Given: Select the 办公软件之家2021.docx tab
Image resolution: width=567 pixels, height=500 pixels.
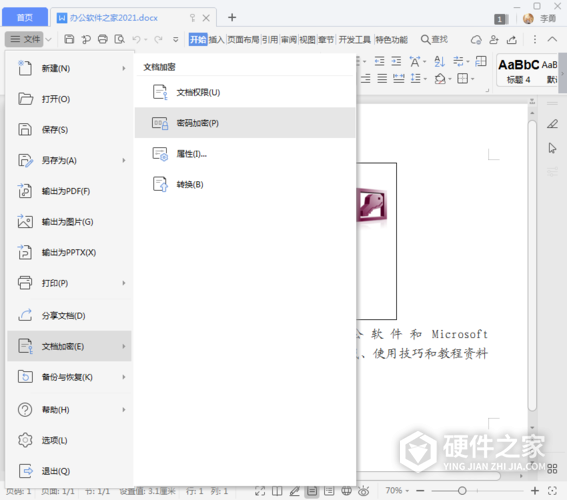Looking at the screenshot, I should point(114,18).
